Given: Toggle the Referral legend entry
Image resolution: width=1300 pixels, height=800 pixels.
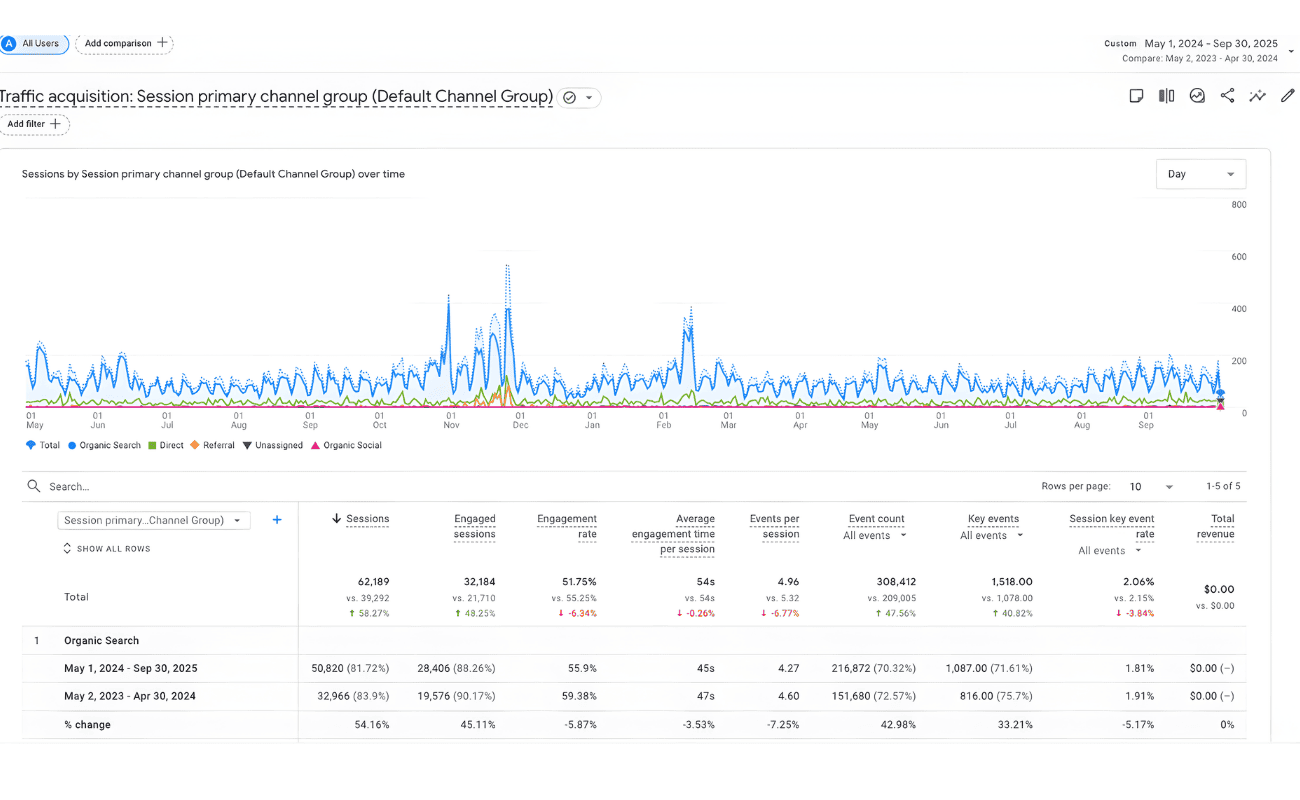Looking at the screenshot, I should 212,445.
